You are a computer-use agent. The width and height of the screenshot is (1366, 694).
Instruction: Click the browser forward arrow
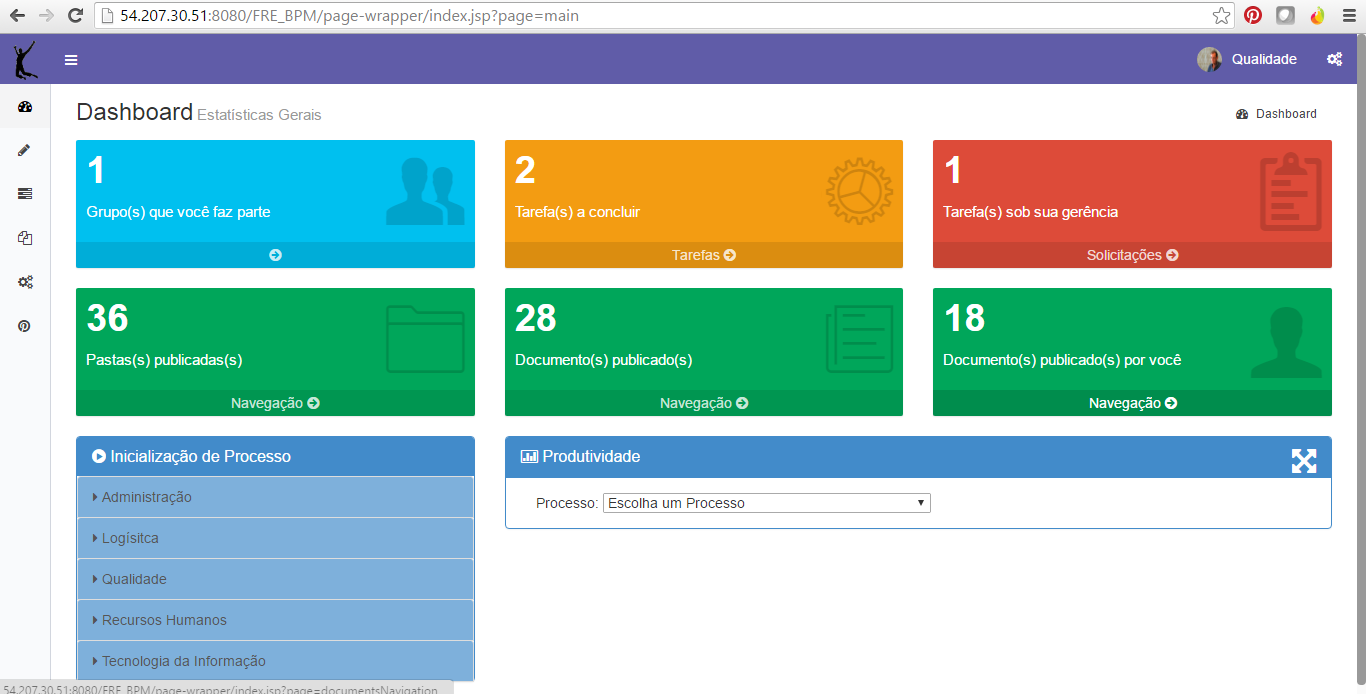tap(46, 16)
